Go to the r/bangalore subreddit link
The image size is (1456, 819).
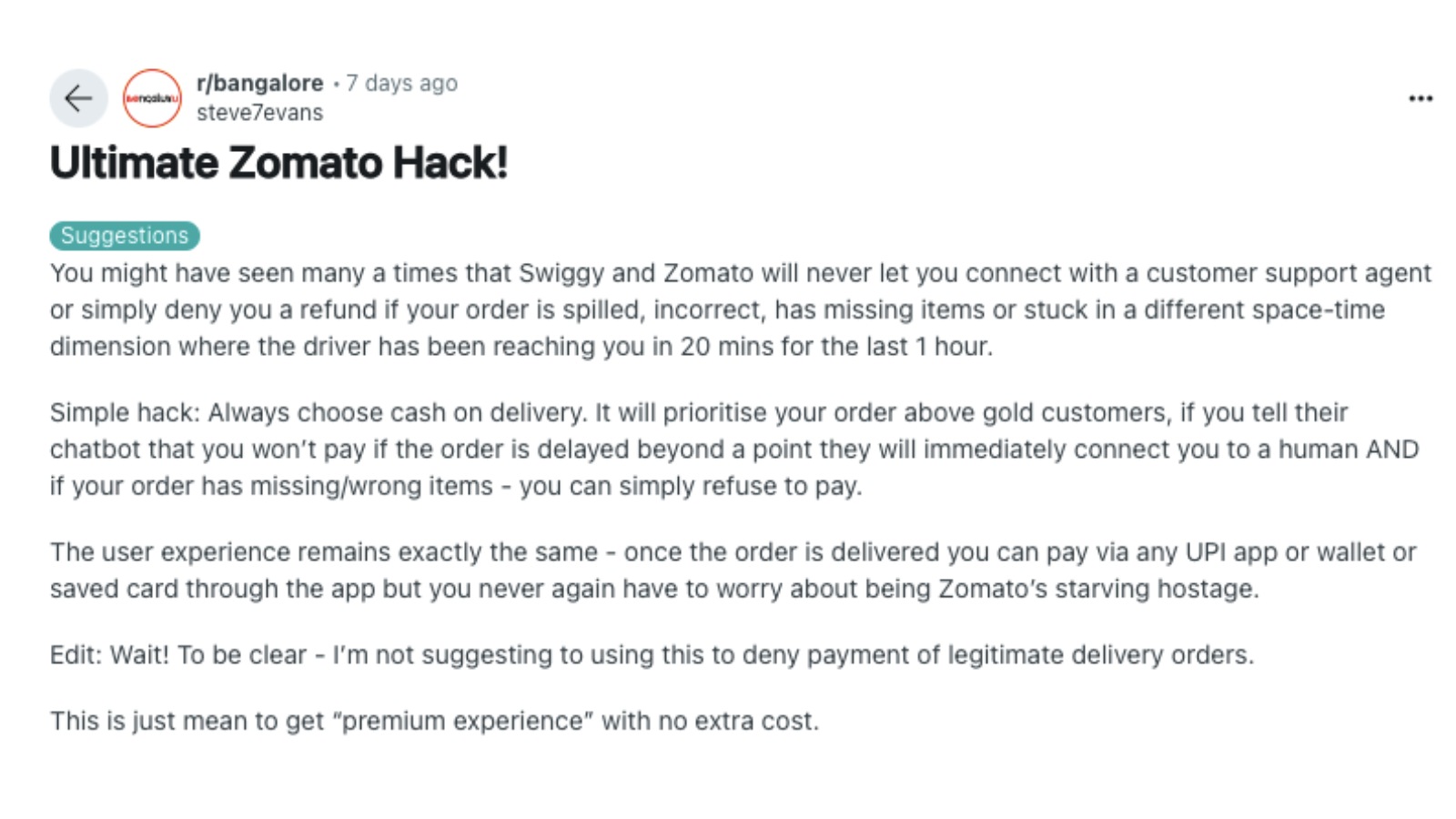click(x=259, y=83)
